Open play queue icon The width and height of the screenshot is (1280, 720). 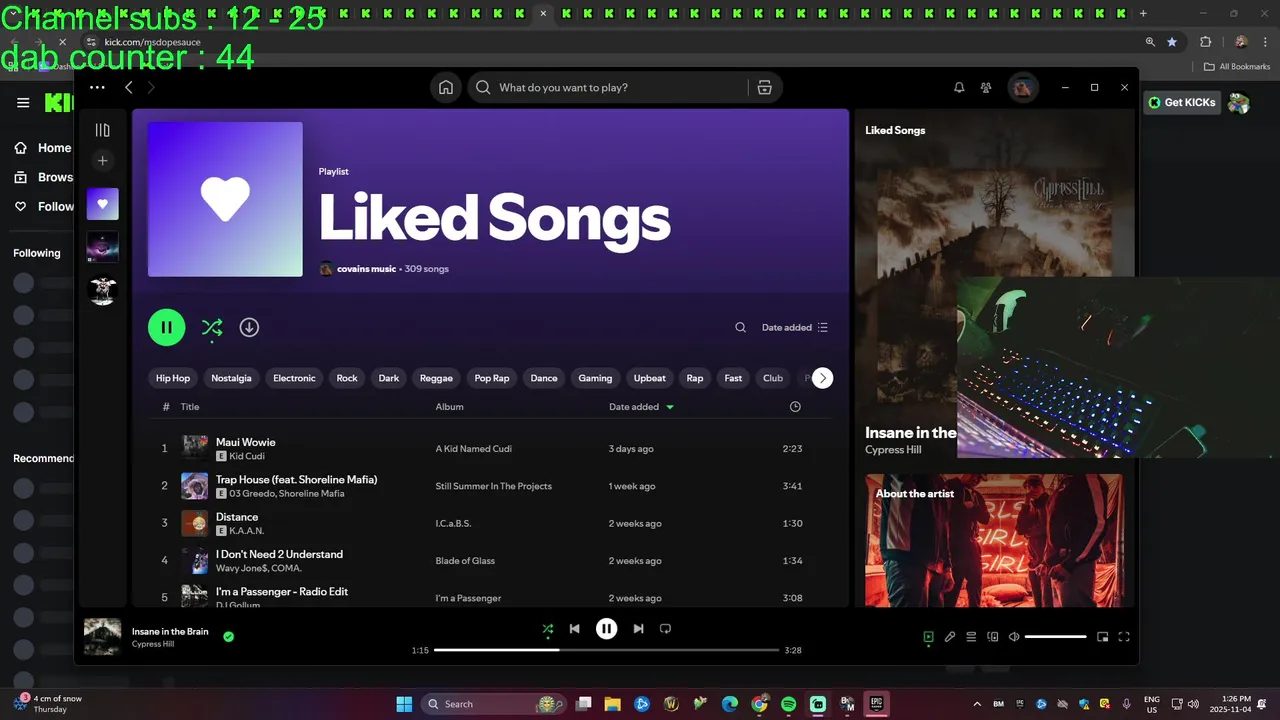(x=971, y=637)
